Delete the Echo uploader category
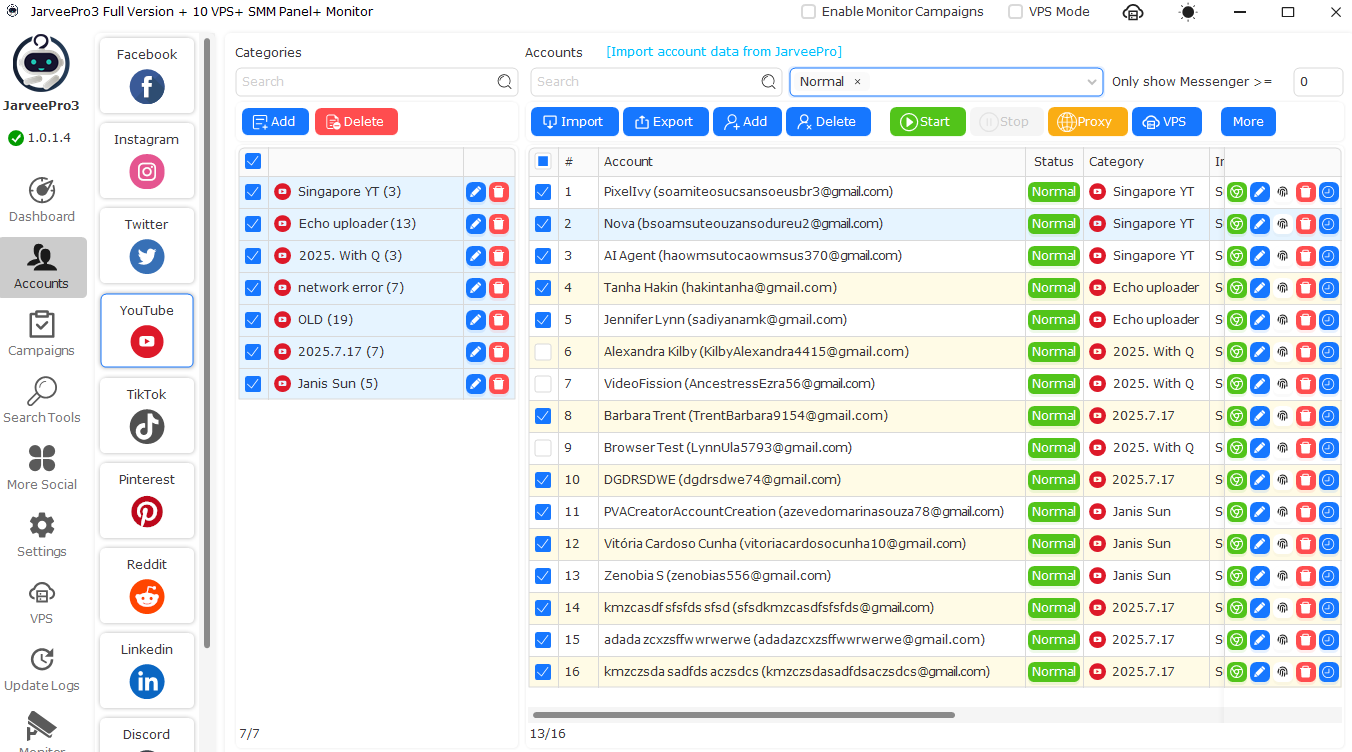1352x752 pixels. pos(499,224)
